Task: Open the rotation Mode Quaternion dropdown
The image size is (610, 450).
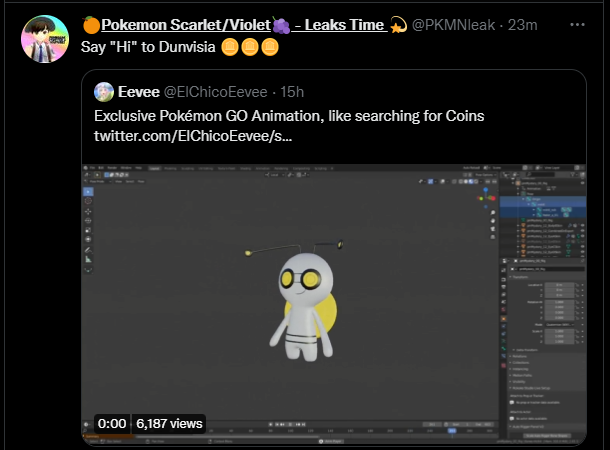Action: coord(560,324)
